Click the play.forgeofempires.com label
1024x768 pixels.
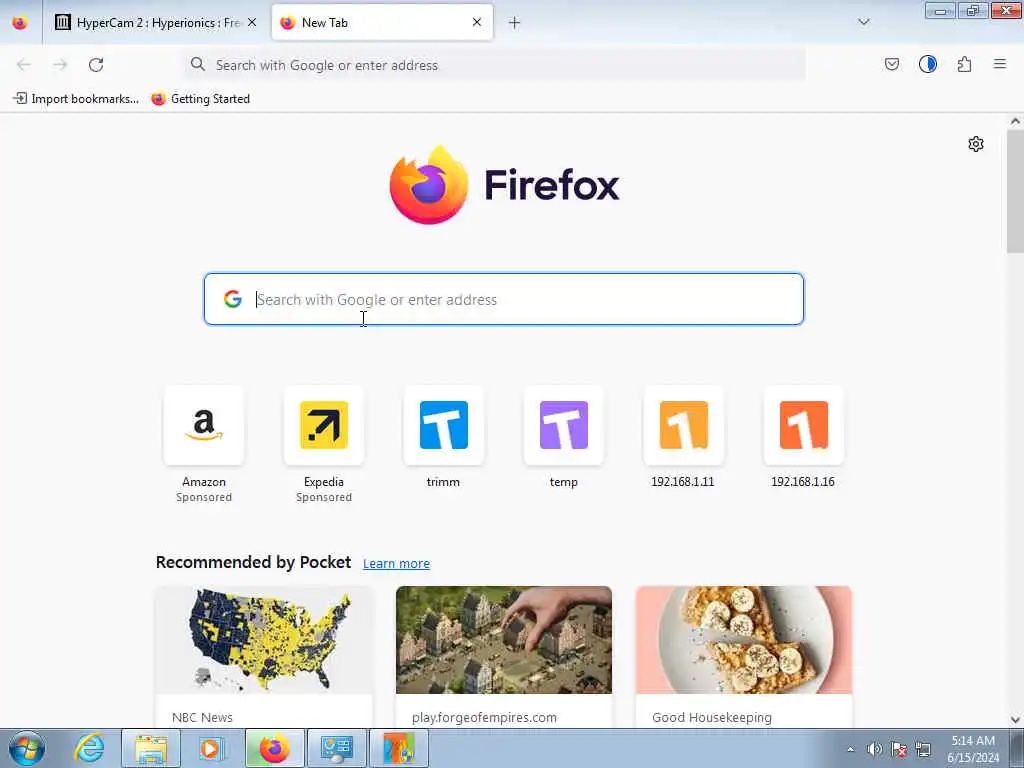coord(484,717)
